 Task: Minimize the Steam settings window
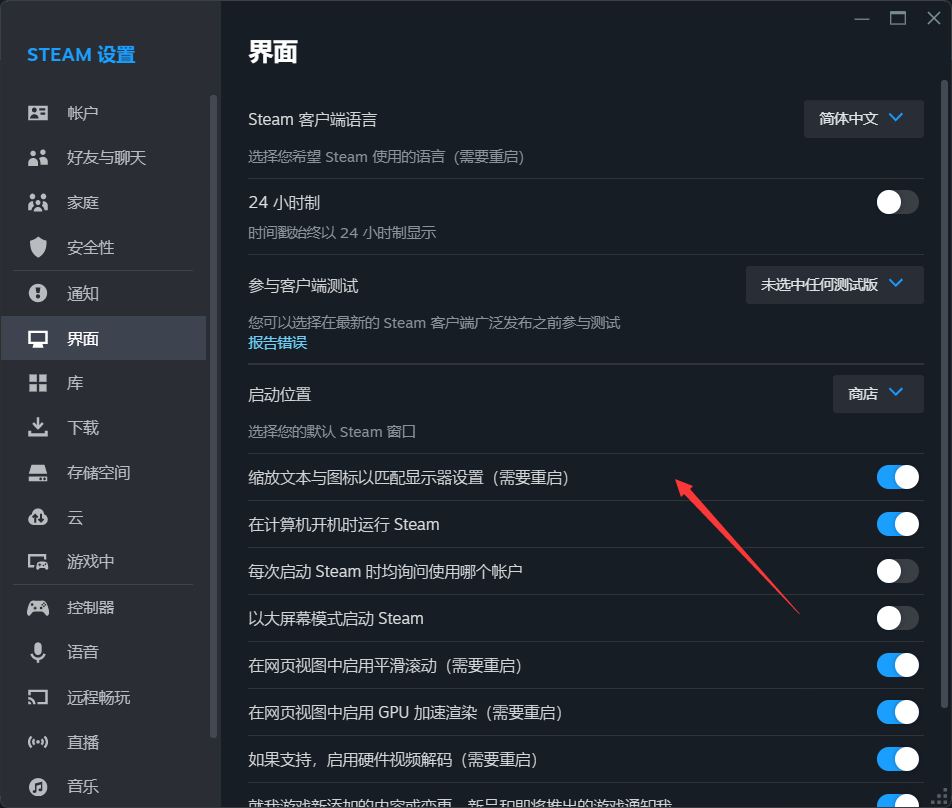coord(862,19)
